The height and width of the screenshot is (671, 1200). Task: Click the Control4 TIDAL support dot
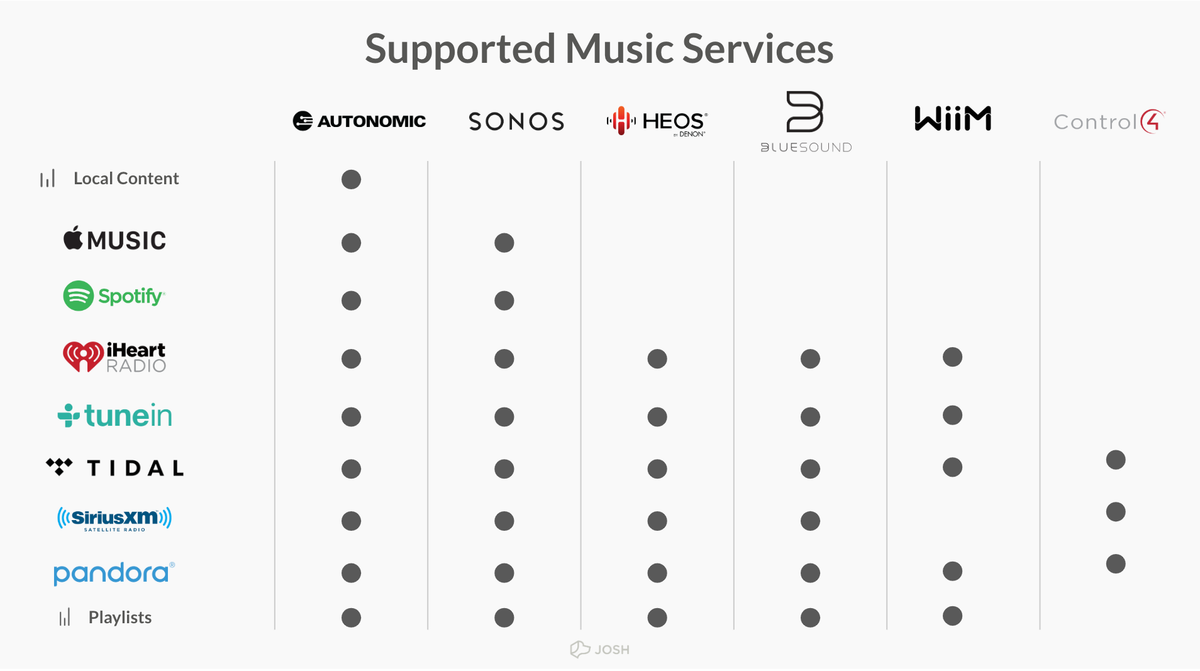tap(1116, 460)
